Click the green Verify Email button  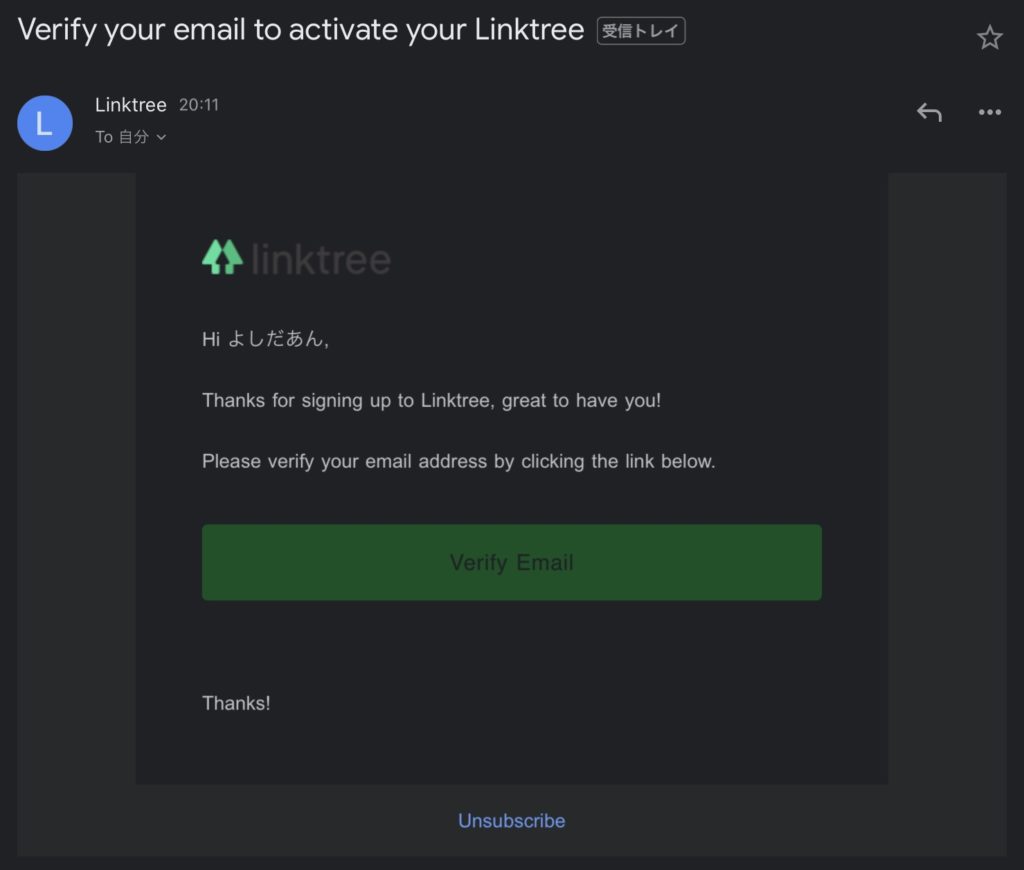tap(511, 562)
